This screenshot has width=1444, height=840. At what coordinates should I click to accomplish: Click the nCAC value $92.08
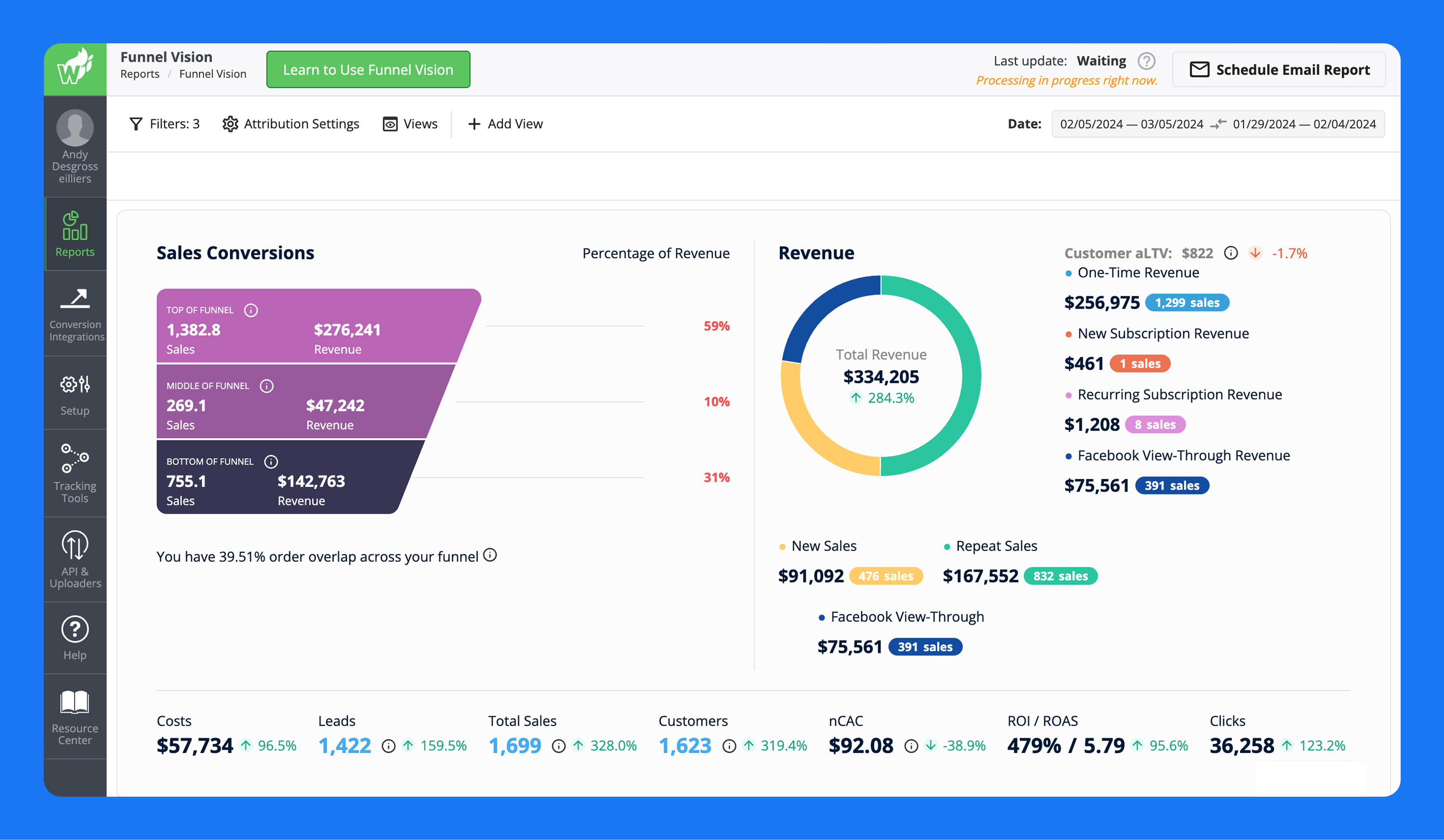click(861, 746)
